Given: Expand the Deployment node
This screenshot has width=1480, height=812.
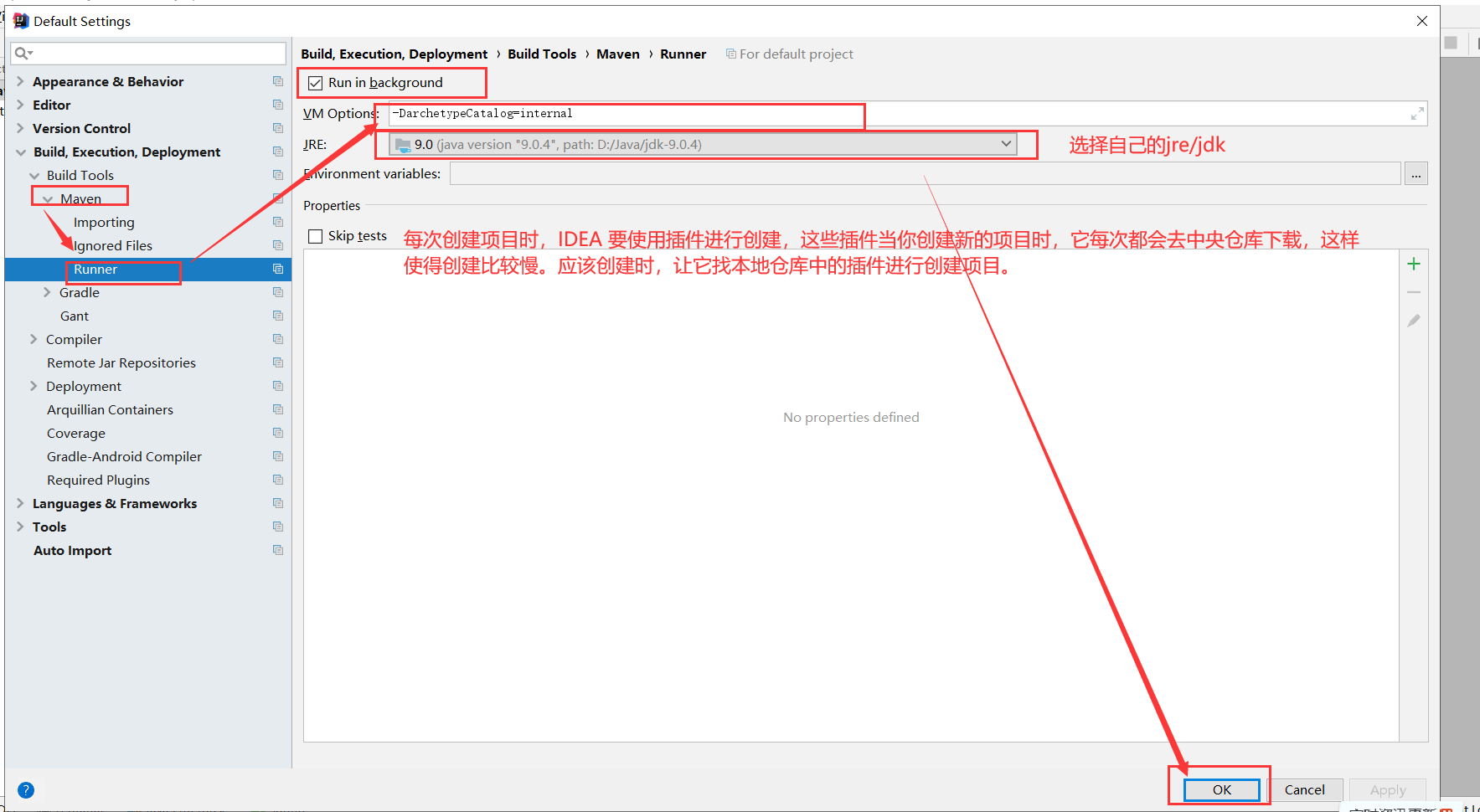Looking at the screenshot, I should click(34, 386).
